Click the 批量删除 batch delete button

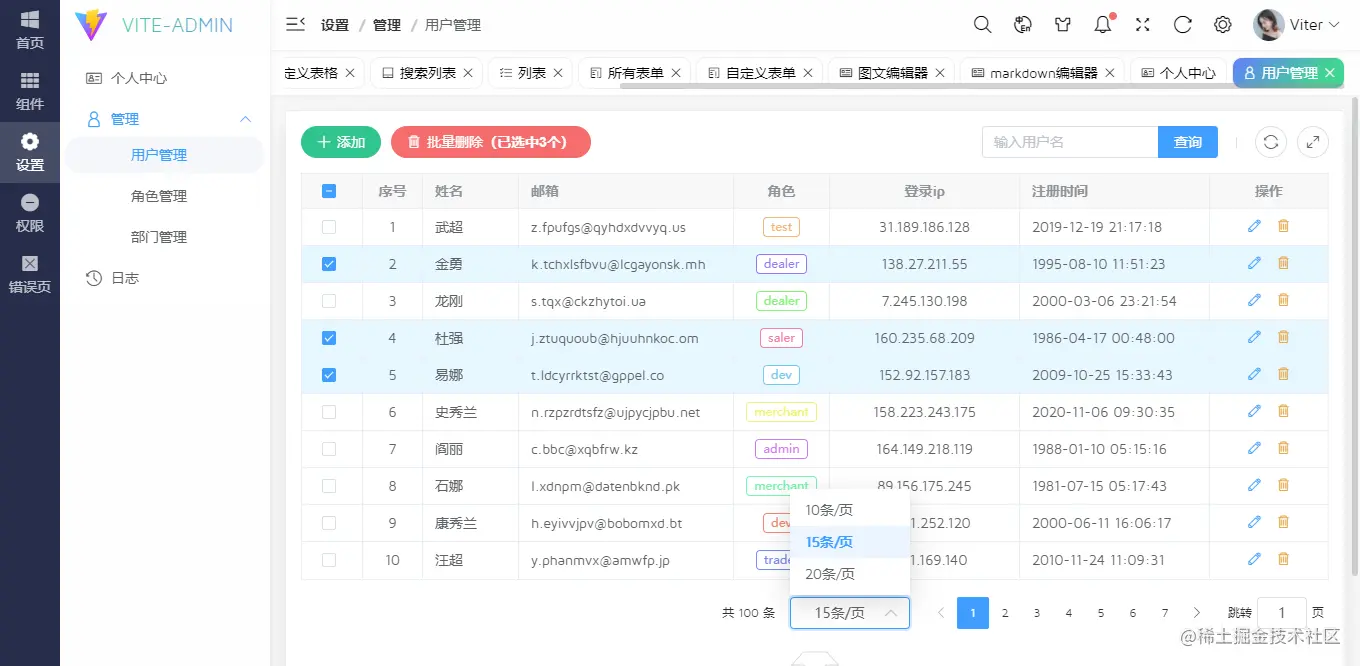tap(490, 142)
